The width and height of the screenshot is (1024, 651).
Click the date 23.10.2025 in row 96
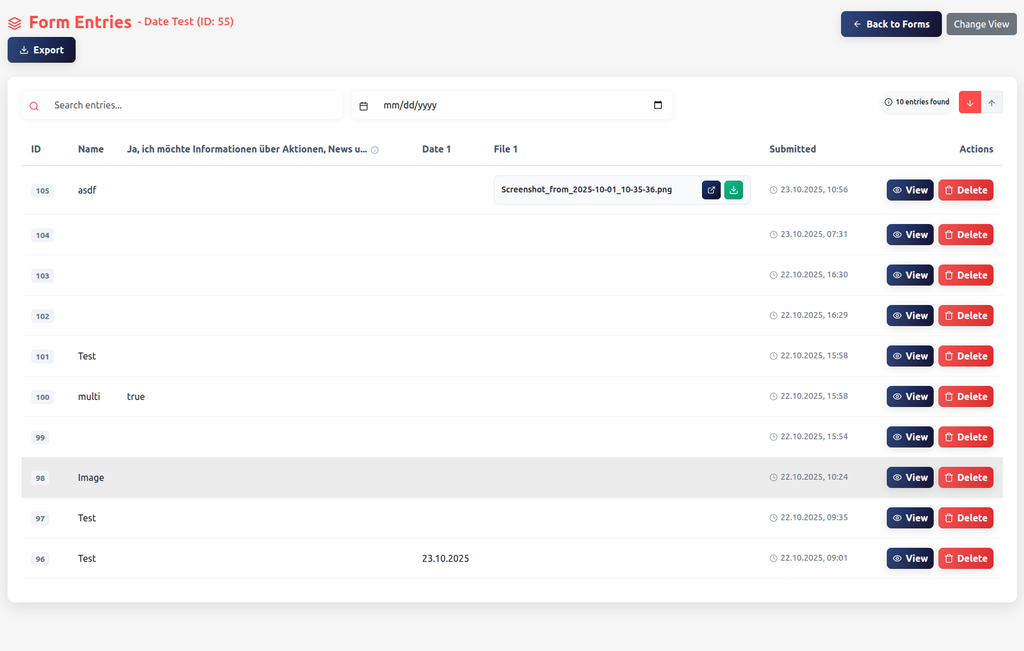(445, 558)
